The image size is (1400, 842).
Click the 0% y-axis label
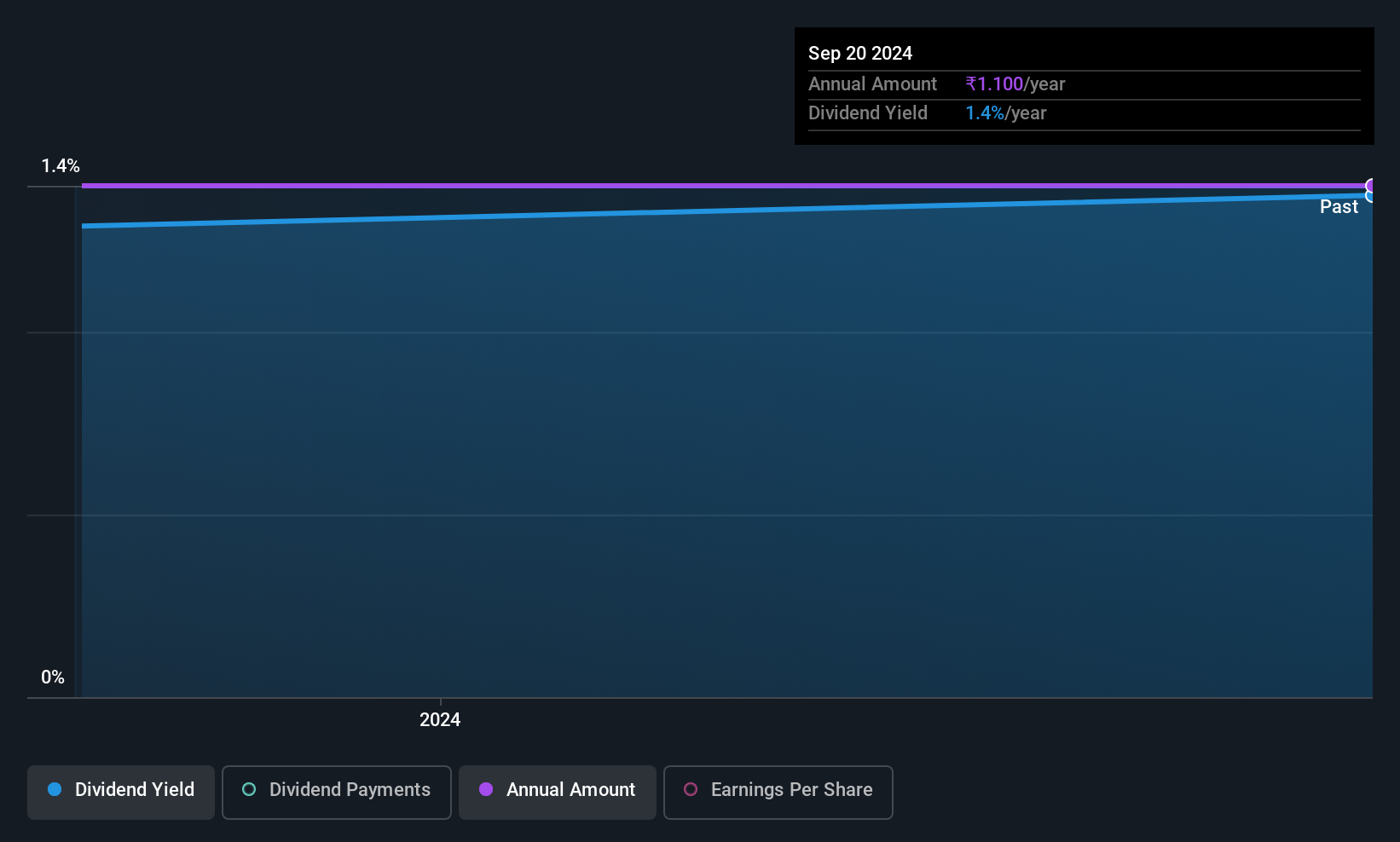(x=53, y=678)
